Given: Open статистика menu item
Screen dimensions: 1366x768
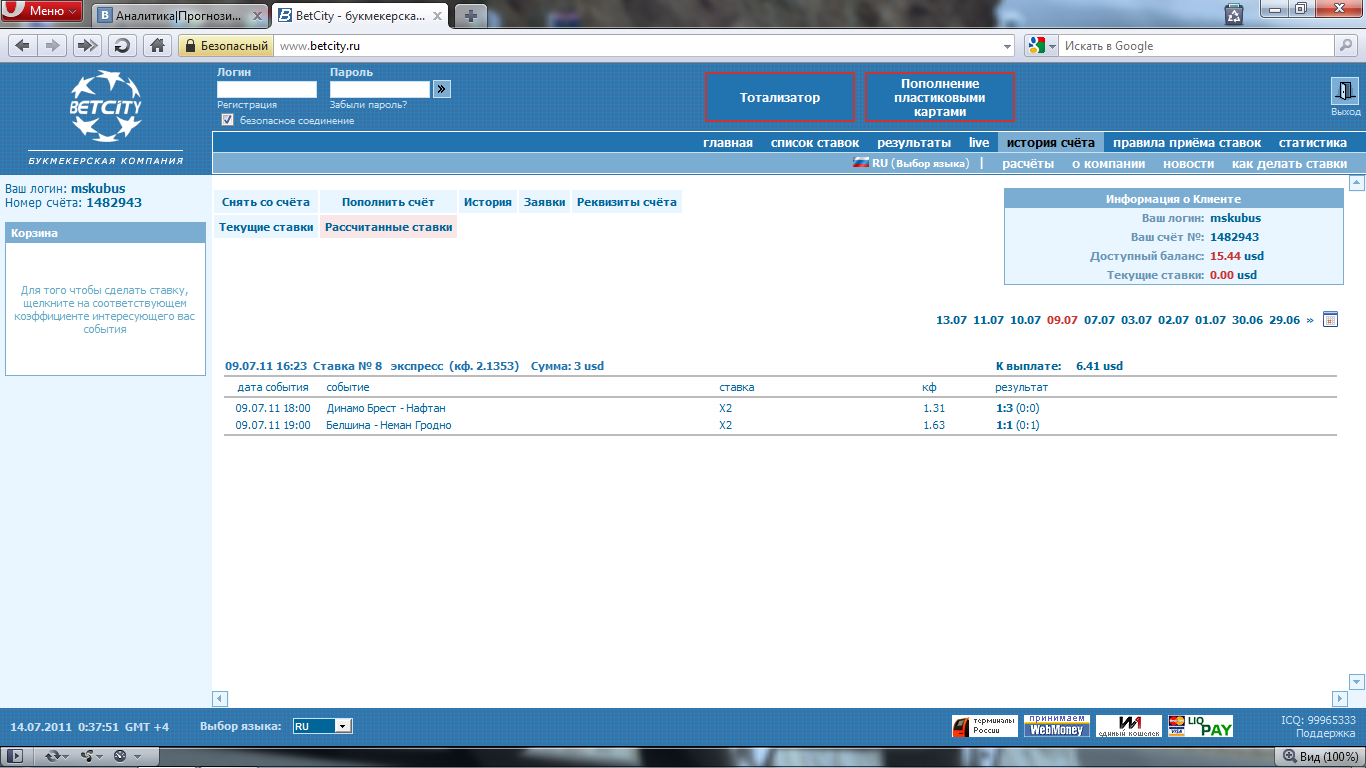Looking at the screenshot, I should pos(1313,142).
